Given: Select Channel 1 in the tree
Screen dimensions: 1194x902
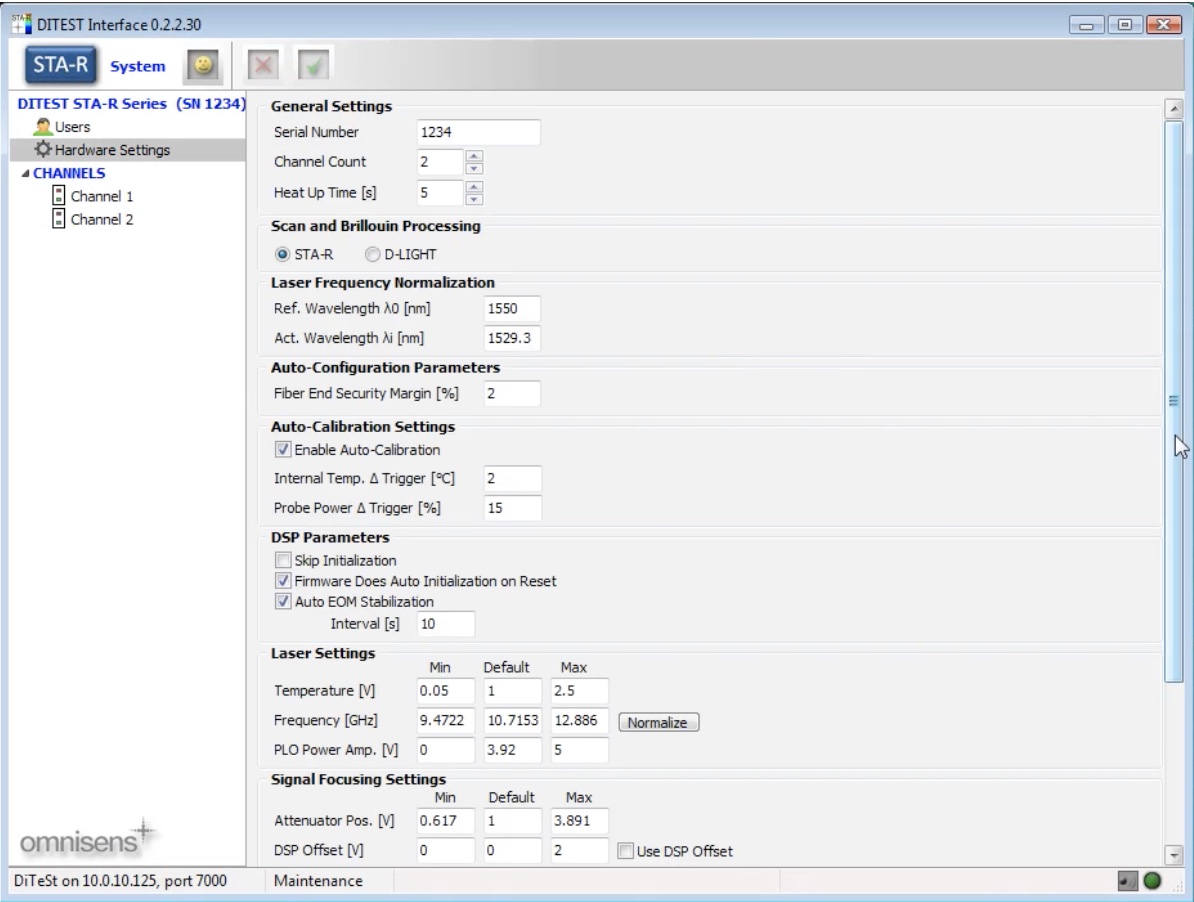Looking at the screenshot, I should [x=102, y=196].
